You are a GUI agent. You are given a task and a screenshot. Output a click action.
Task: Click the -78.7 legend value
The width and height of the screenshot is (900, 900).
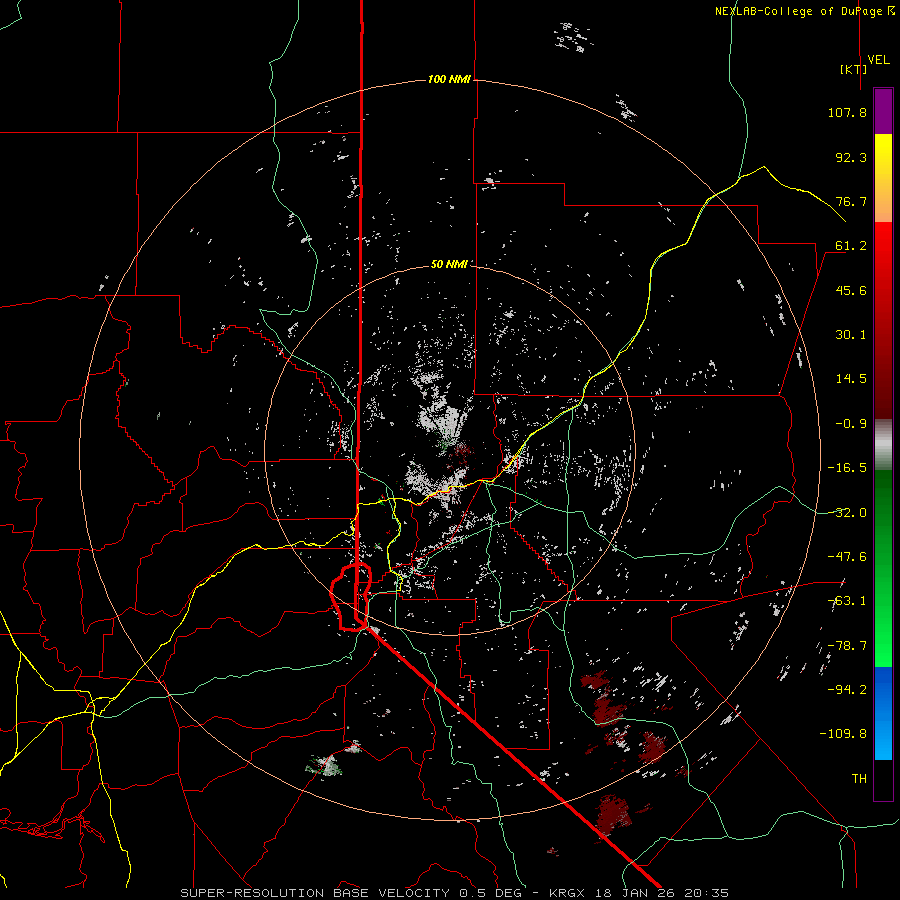coord(847,646)
